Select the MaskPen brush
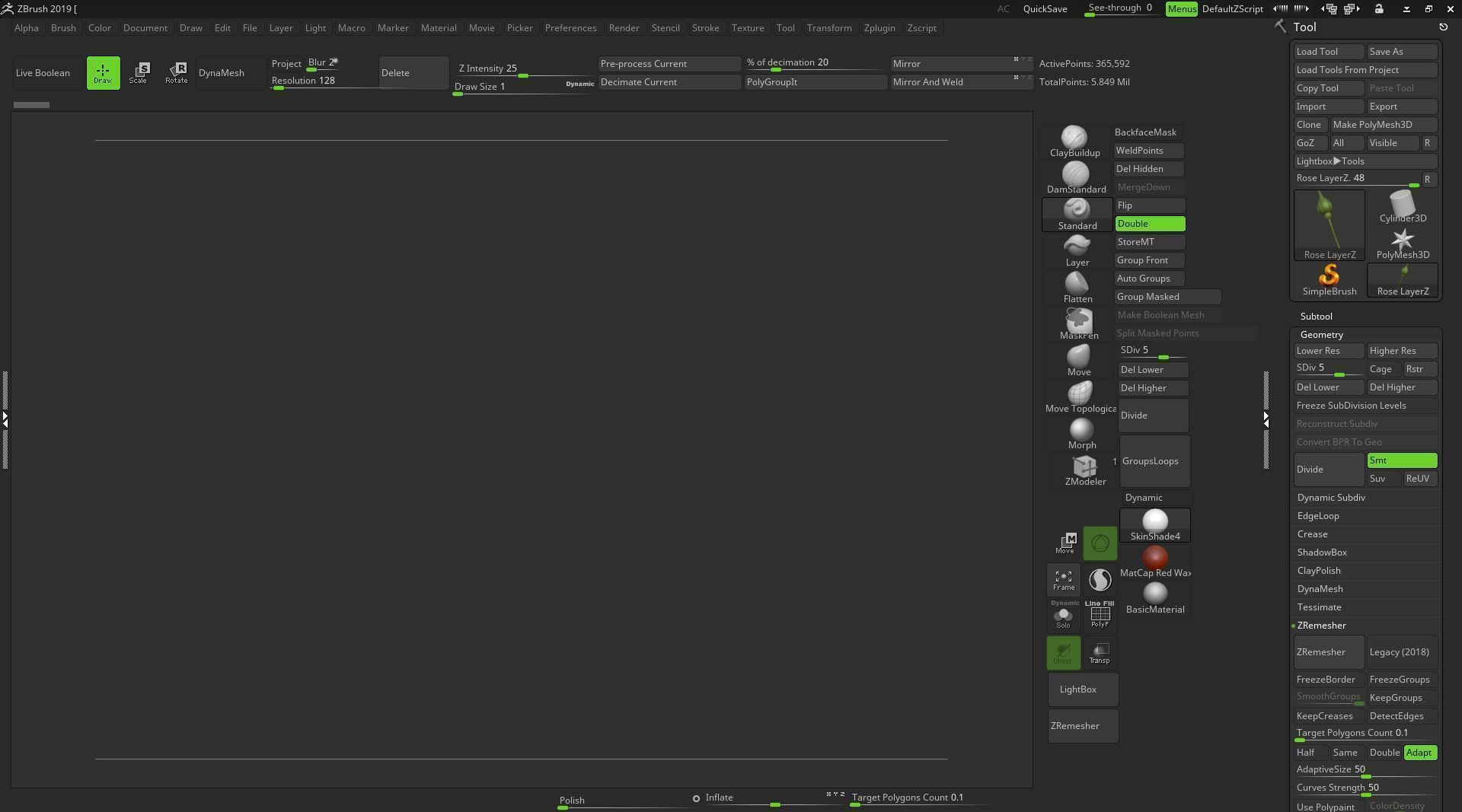This screenshot has height=812, width=1462. 1078,325
